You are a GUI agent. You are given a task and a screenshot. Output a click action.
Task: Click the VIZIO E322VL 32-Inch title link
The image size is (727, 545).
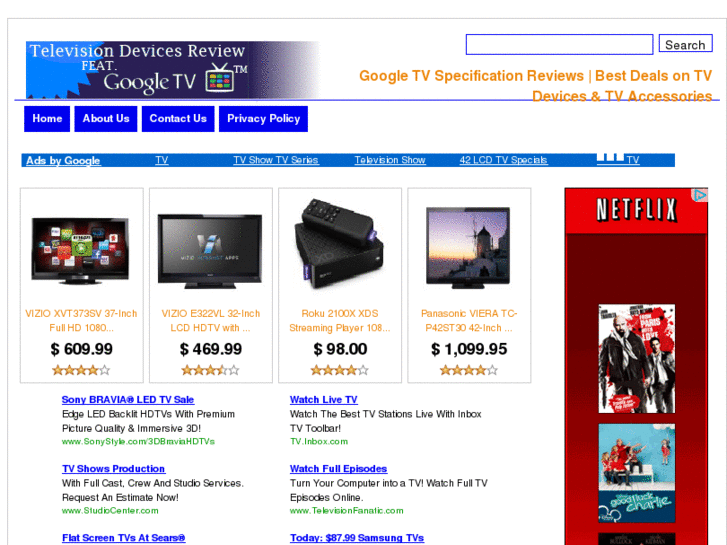click(x=210, y=321)
